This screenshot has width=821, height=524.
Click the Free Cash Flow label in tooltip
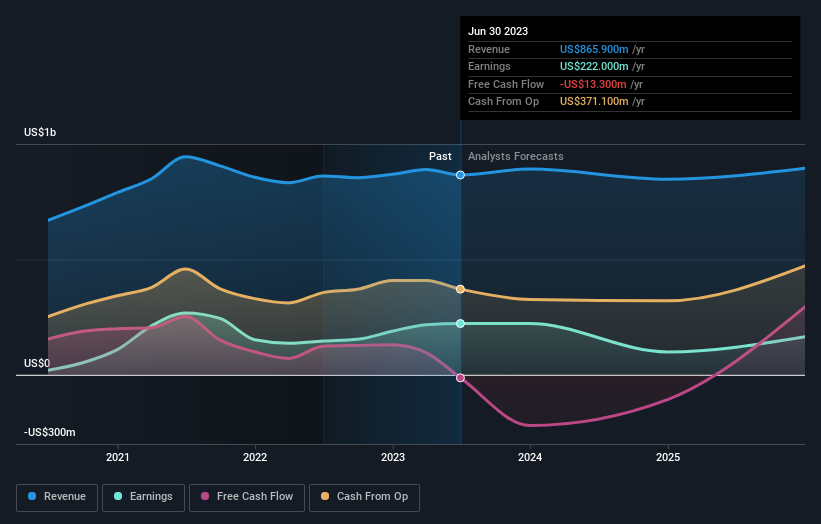tap(506, 84)
